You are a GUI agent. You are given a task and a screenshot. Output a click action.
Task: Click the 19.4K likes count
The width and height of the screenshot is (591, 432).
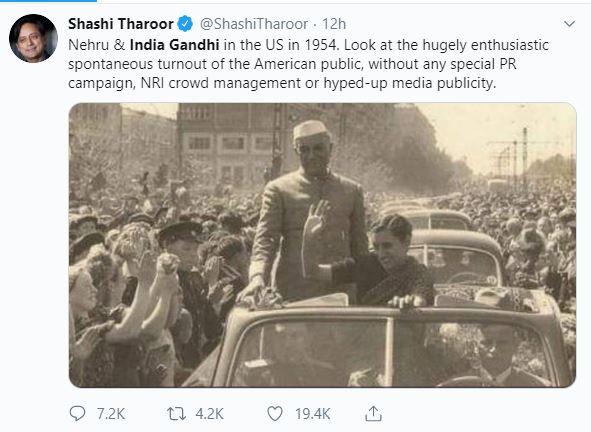tap(313, 414)
